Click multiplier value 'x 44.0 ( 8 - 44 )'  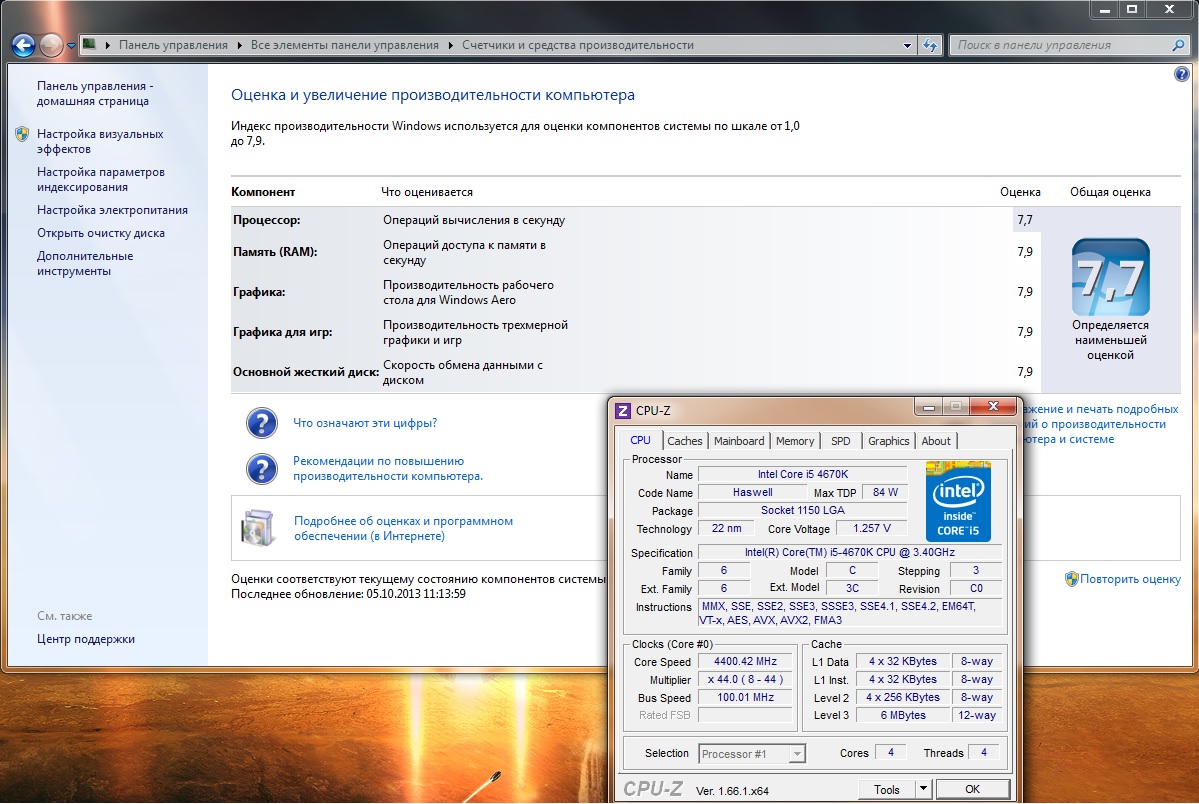click(x=745, y=679)
